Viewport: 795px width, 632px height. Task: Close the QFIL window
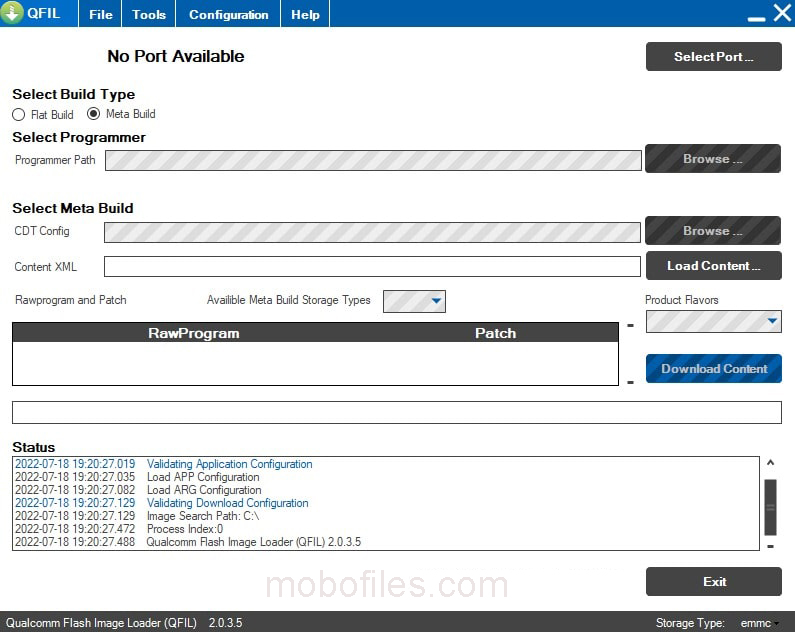(782, 13)
